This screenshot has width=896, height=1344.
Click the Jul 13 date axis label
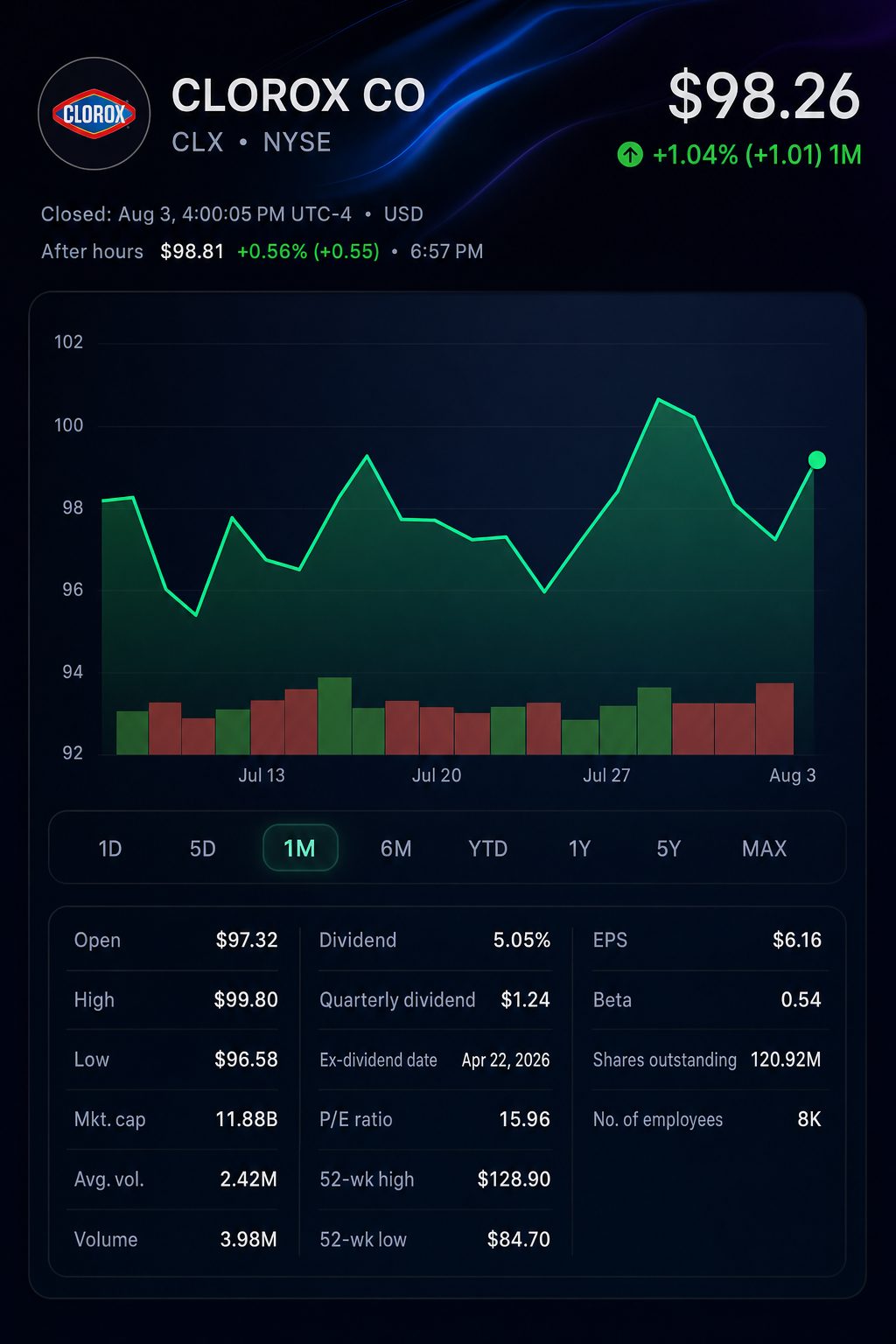tap(262, 775)
